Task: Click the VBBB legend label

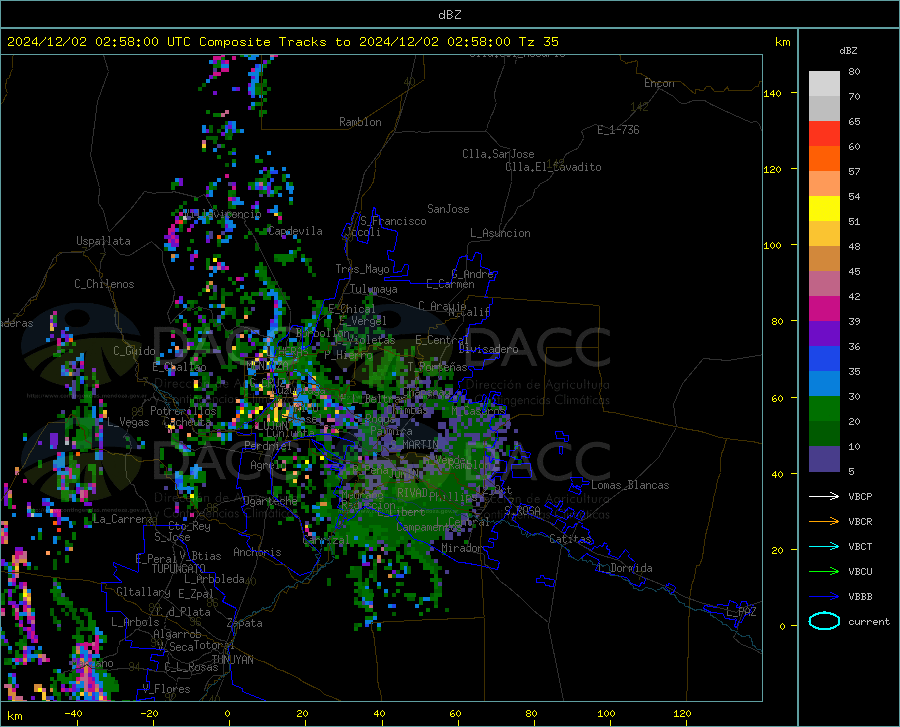Action: 860,597
